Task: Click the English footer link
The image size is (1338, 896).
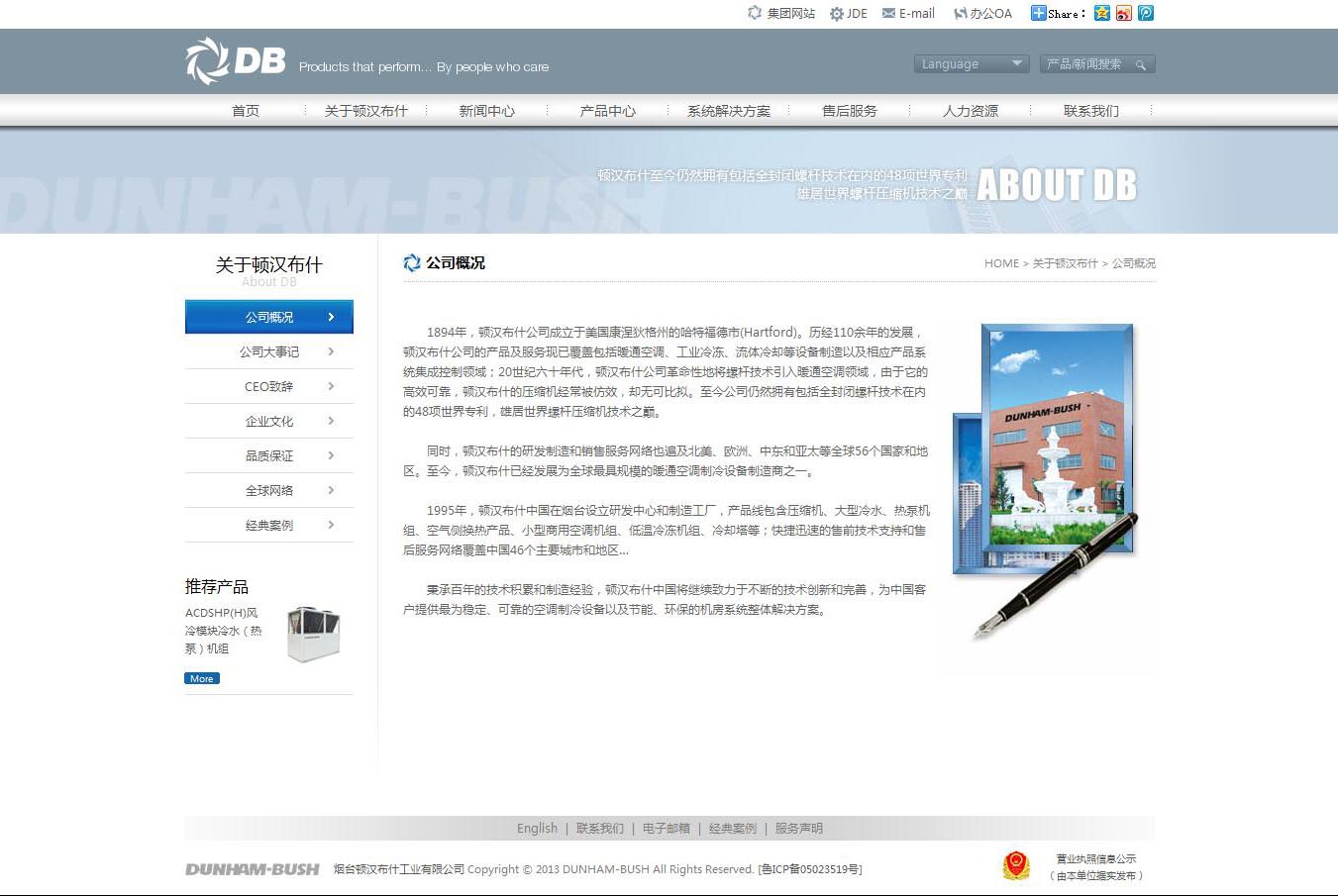Action: tap(537, 829)
